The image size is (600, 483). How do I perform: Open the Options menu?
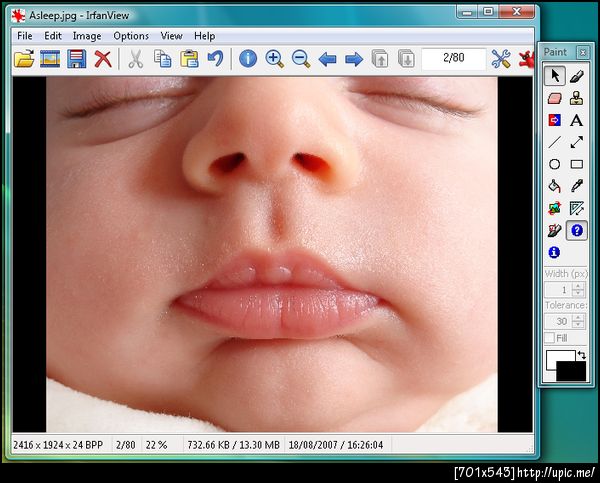[131, 36]
